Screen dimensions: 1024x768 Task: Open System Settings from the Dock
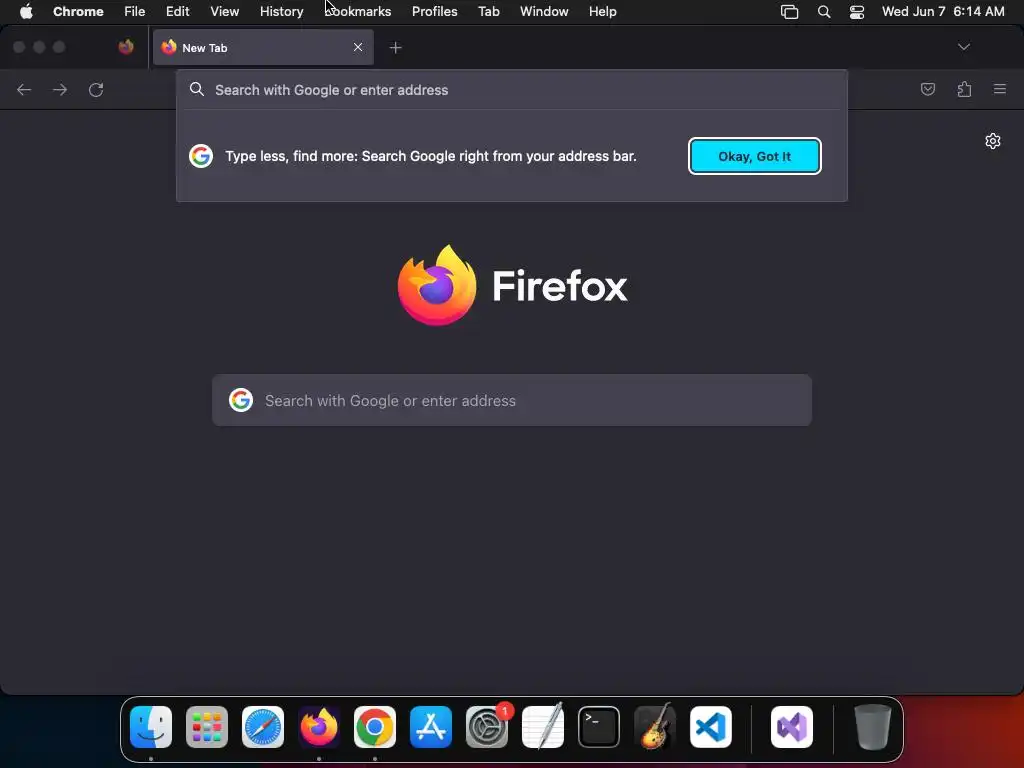(487, 727)
